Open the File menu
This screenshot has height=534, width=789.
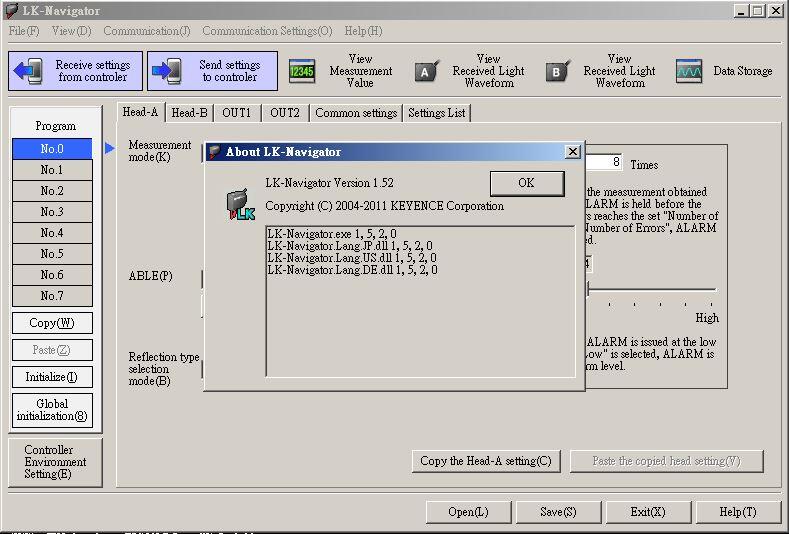(24, 31)
